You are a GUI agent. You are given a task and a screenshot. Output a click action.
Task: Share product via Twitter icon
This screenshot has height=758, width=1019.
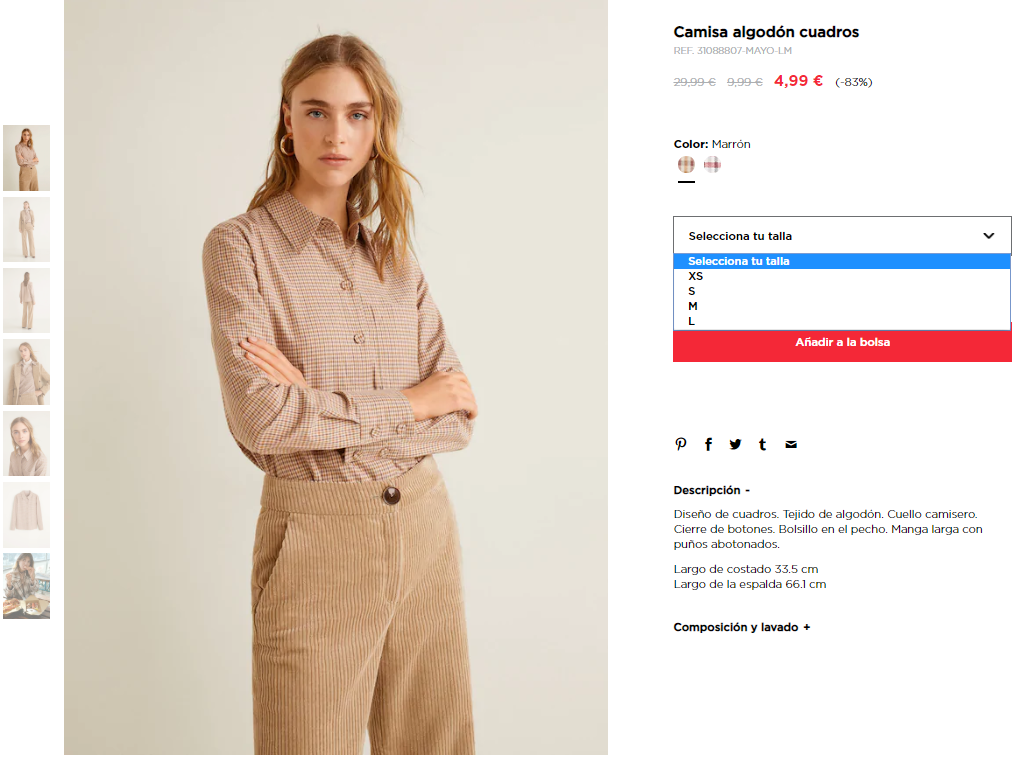(x=735, y=444)
